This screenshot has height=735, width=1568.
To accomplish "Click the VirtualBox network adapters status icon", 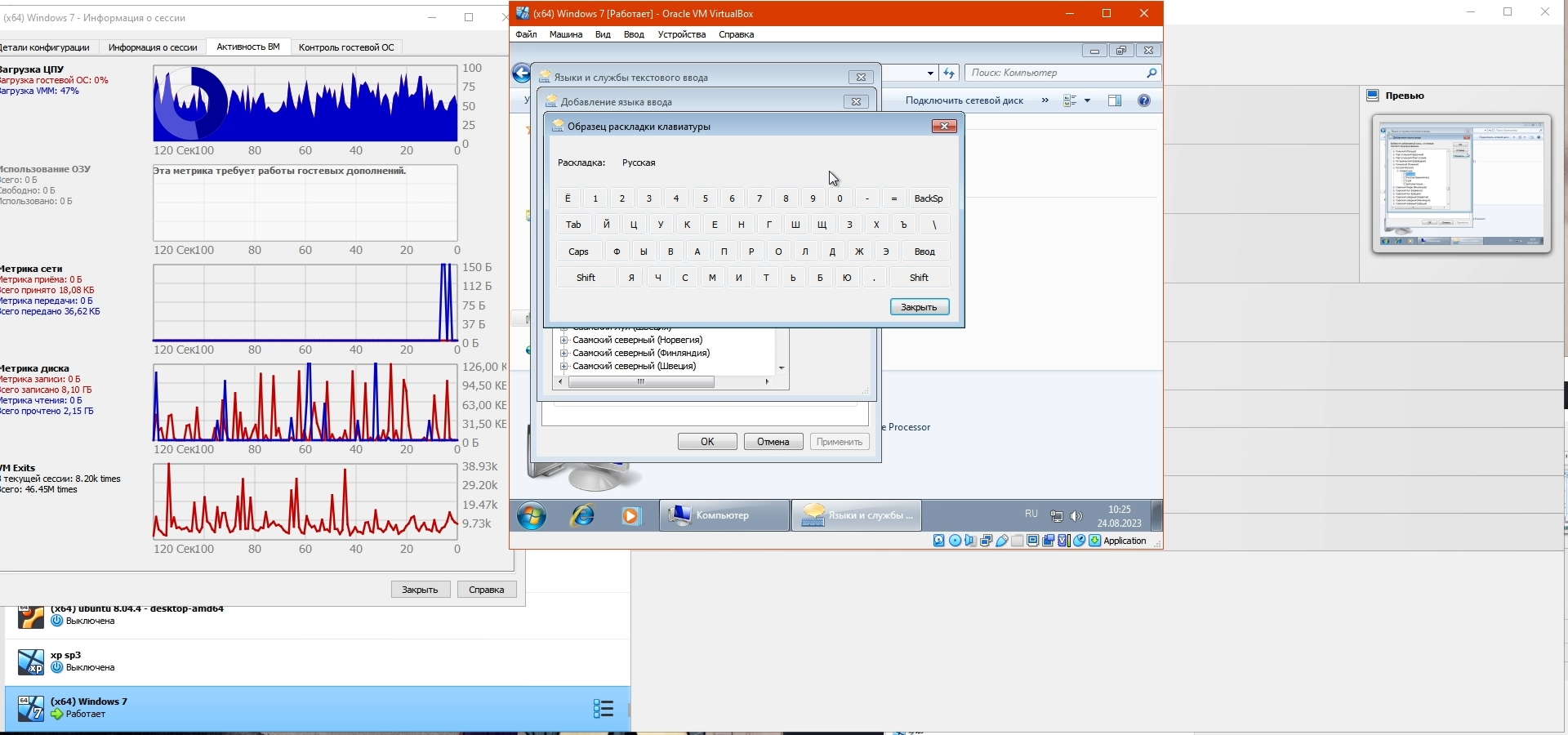I will click(x=986, y=541).
